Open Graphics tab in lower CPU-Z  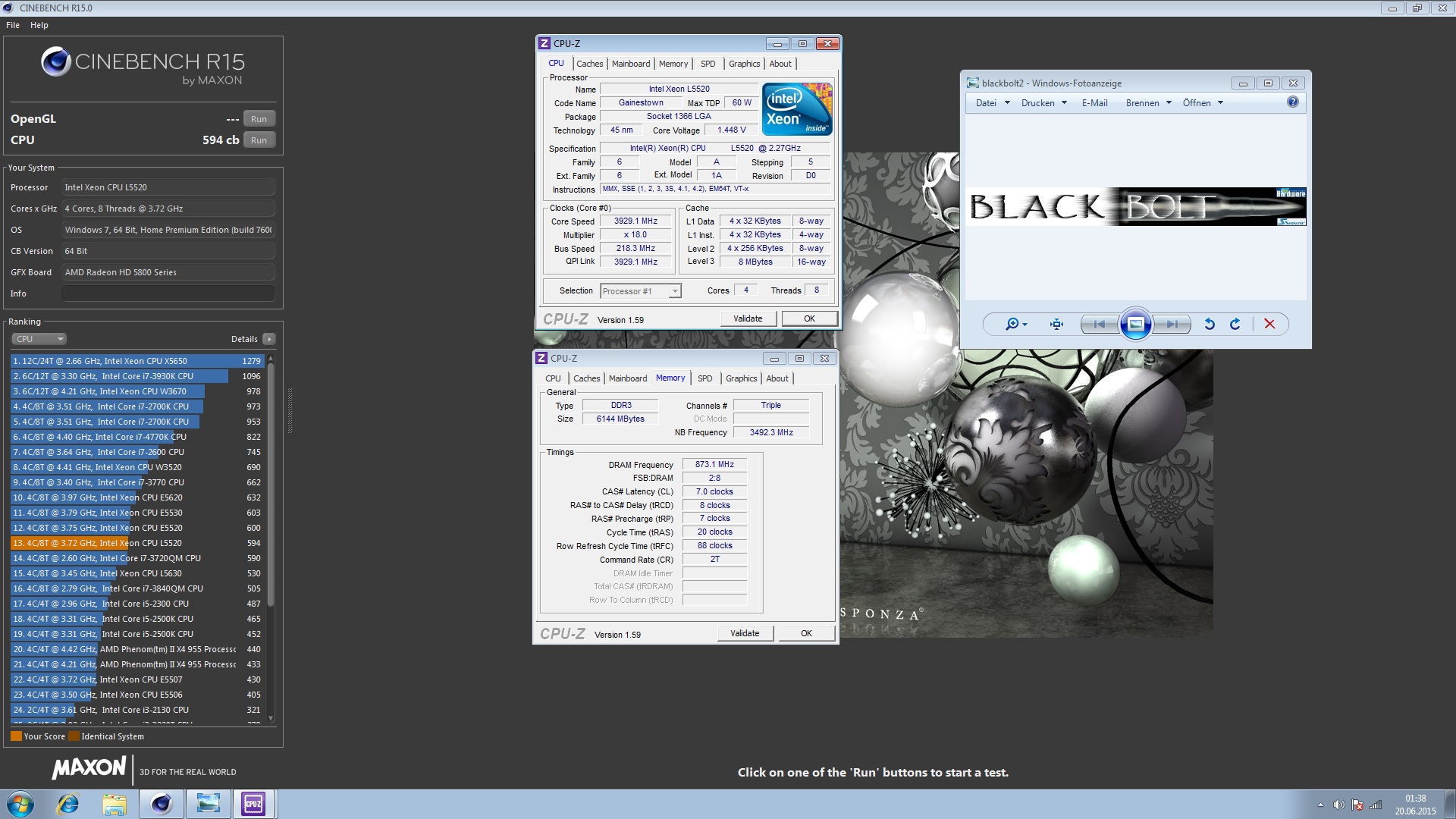point(741,378)
